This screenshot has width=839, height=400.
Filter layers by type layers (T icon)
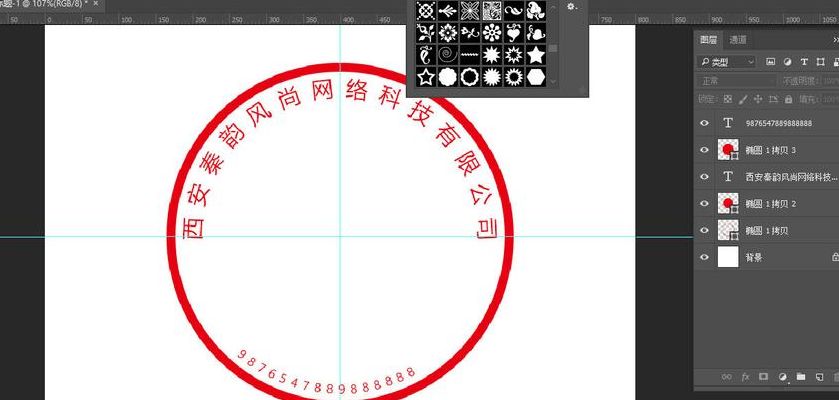(x=804, y=62)
